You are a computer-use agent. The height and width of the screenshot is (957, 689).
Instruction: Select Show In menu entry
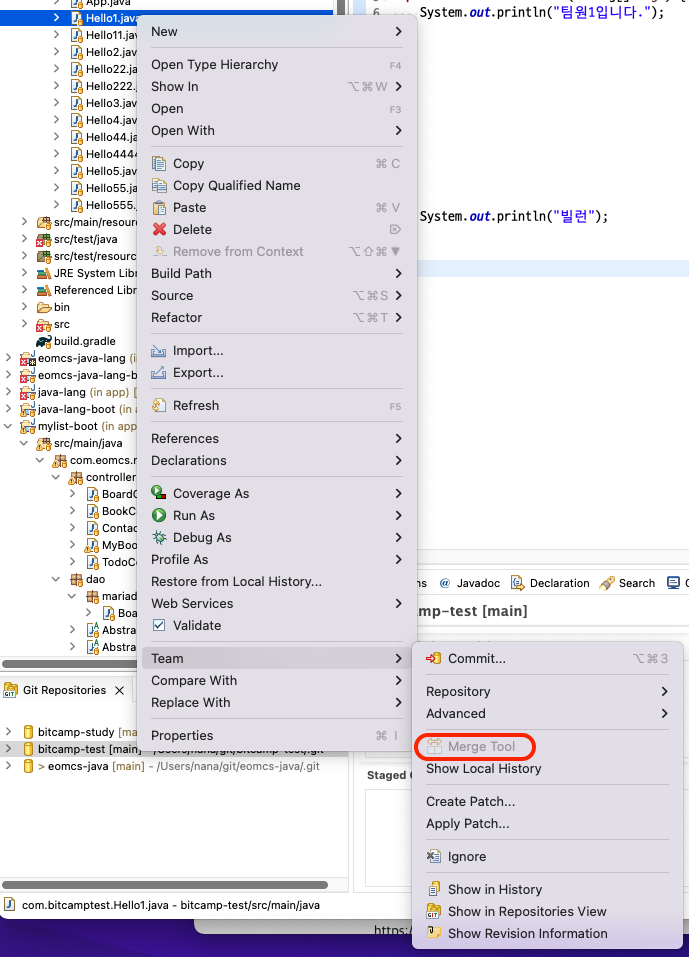(277, 87)
